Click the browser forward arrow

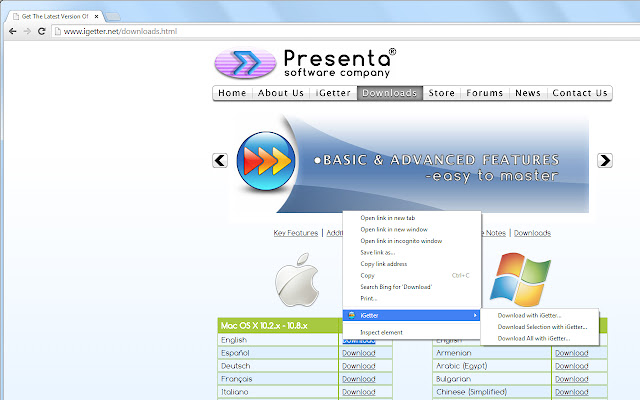(27, 31)
